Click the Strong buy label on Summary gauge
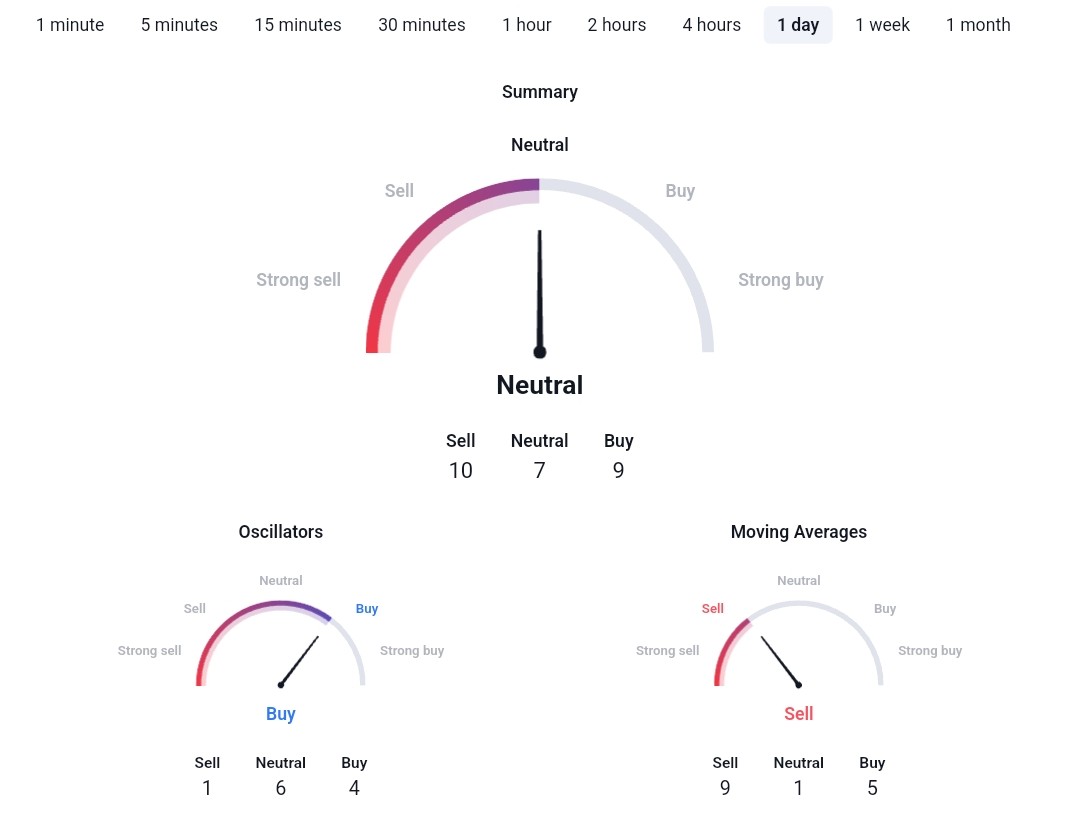The image size is (1080, 825). 781,280
